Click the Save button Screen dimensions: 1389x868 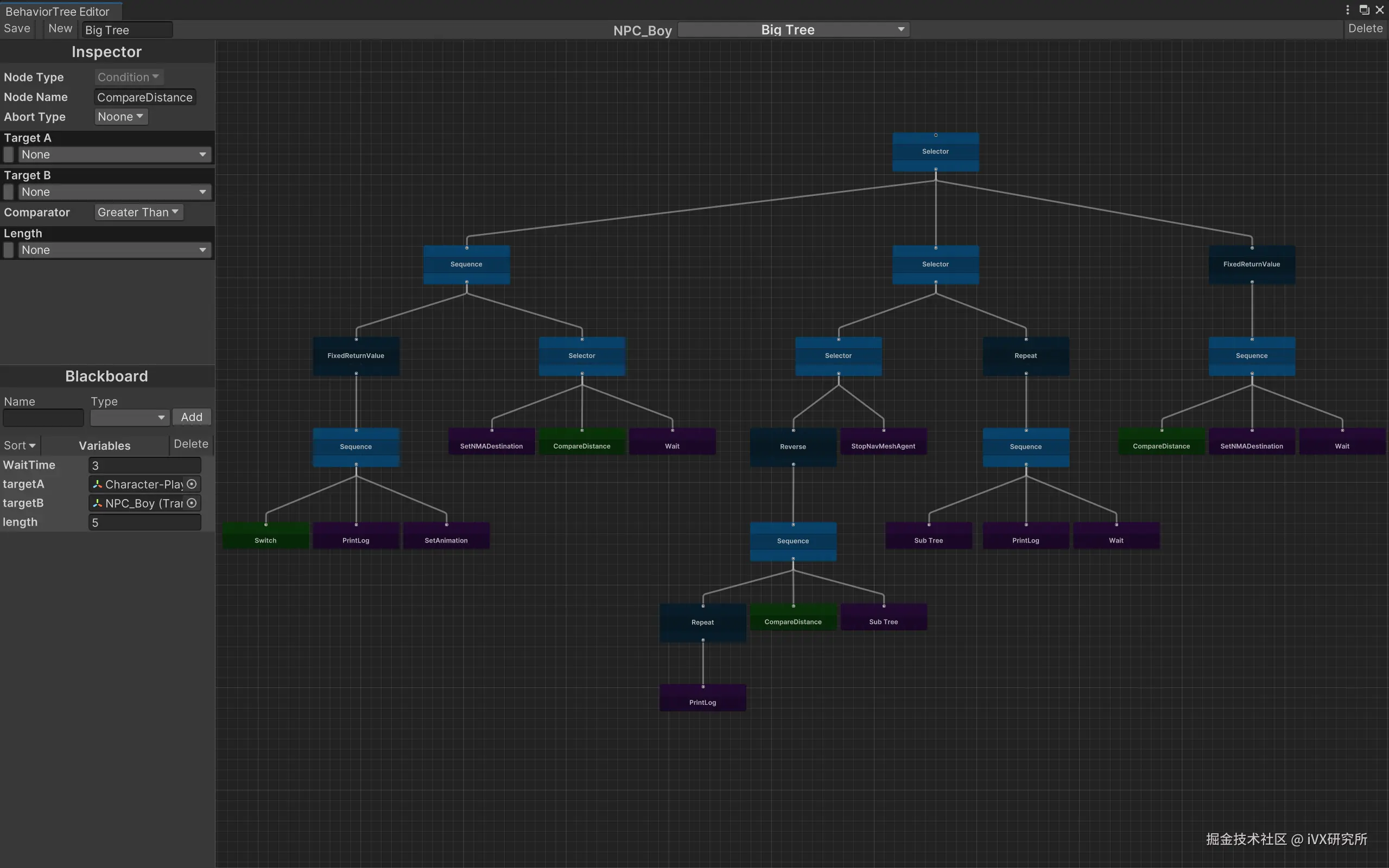(17, 29)
